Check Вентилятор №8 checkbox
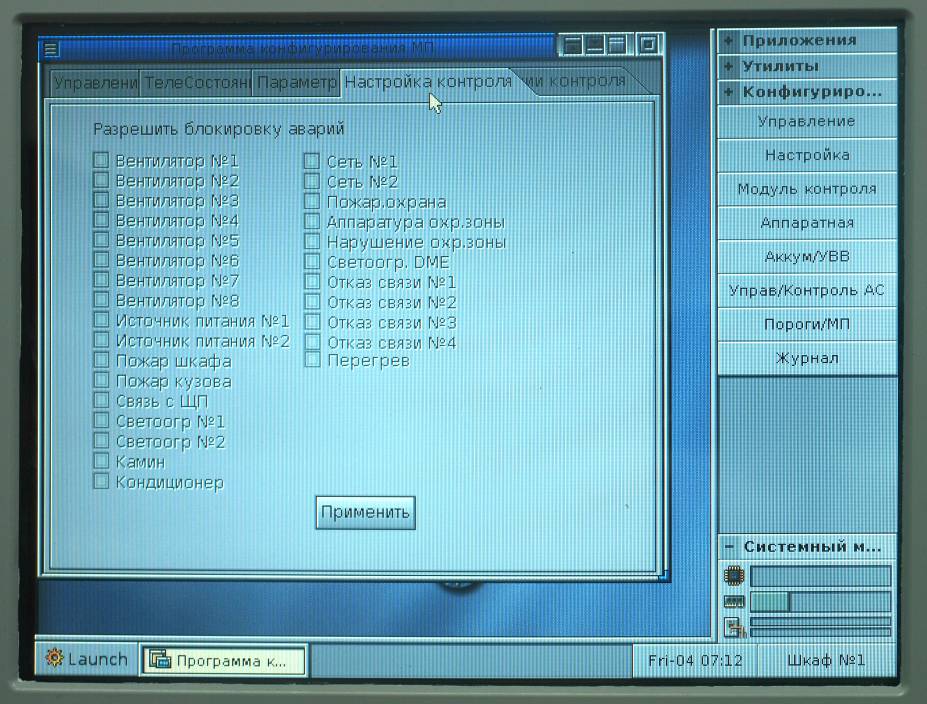 tap(101, 300)
